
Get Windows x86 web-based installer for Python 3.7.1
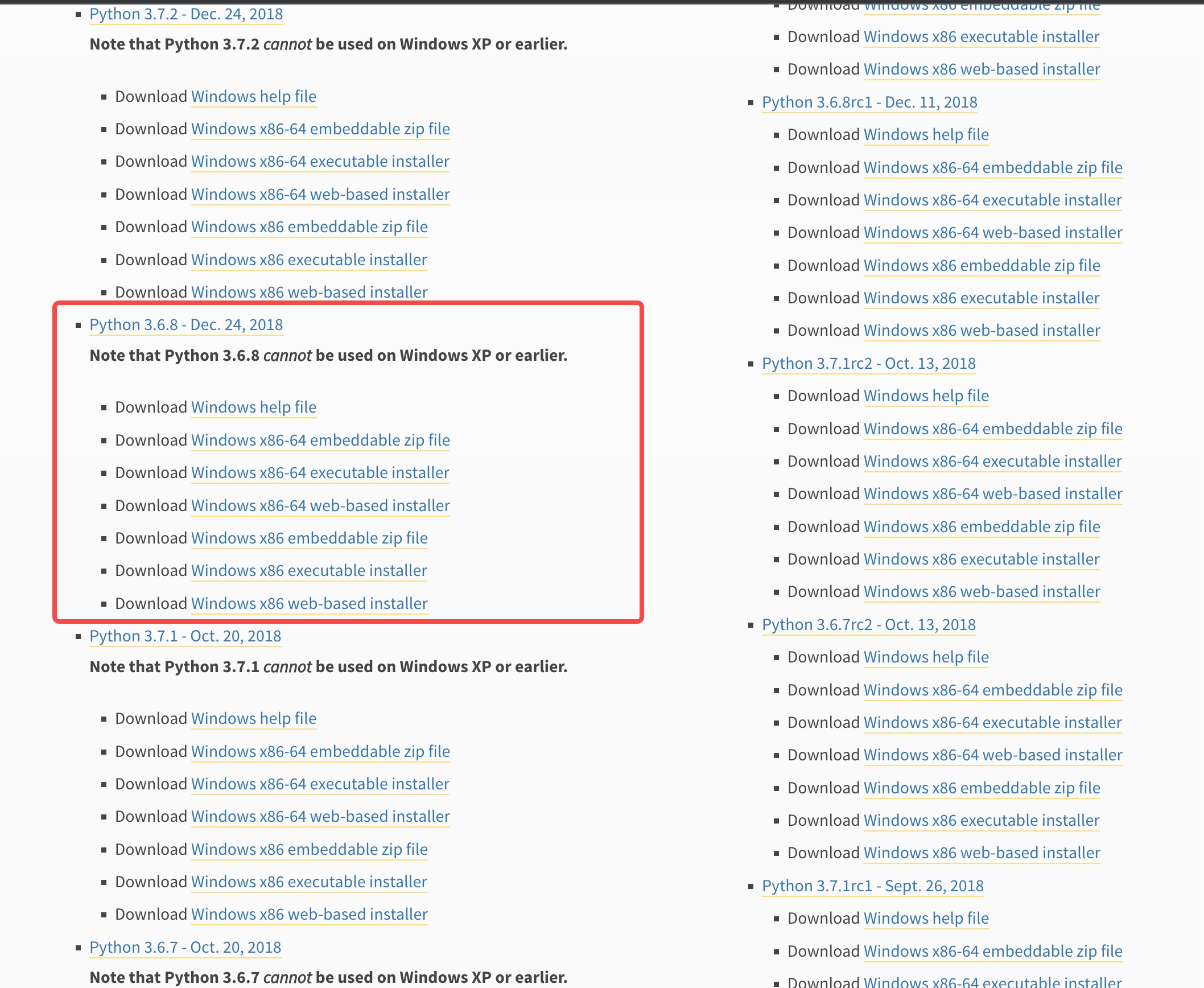(x=310, y=915)
